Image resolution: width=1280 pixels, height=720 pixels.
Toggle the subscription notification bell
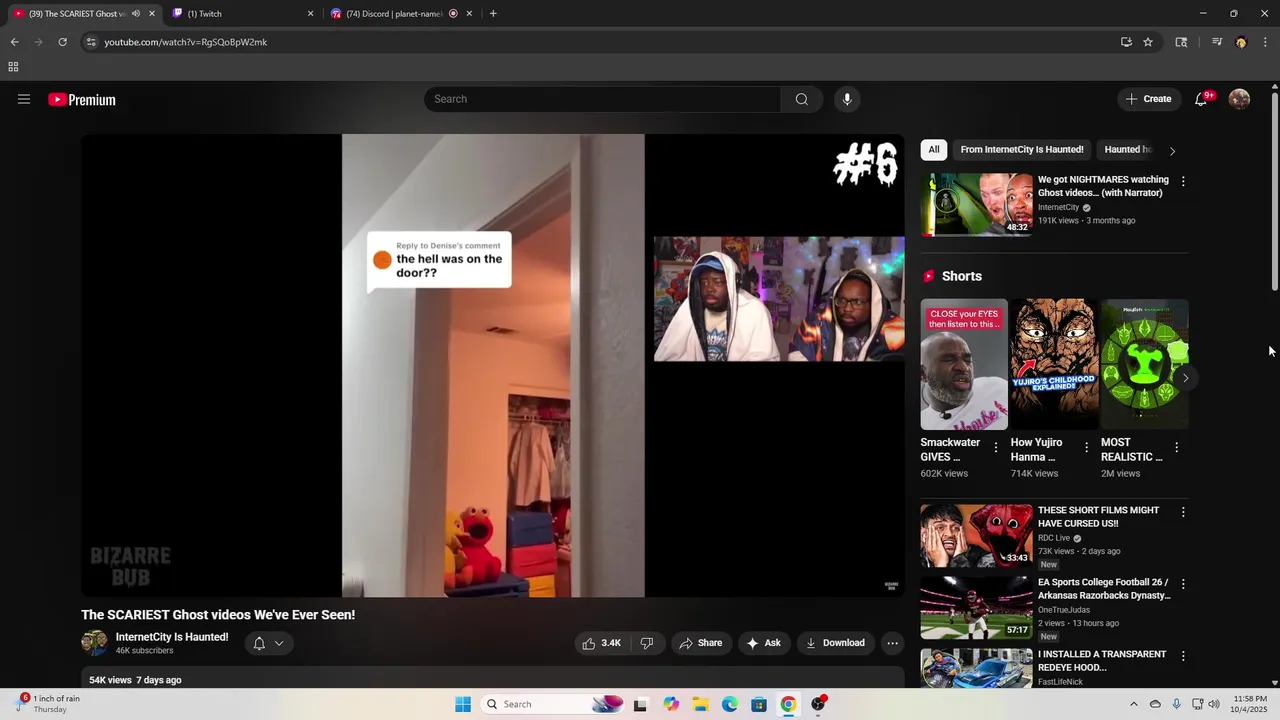pyautogui.click(x=259, y=643)
